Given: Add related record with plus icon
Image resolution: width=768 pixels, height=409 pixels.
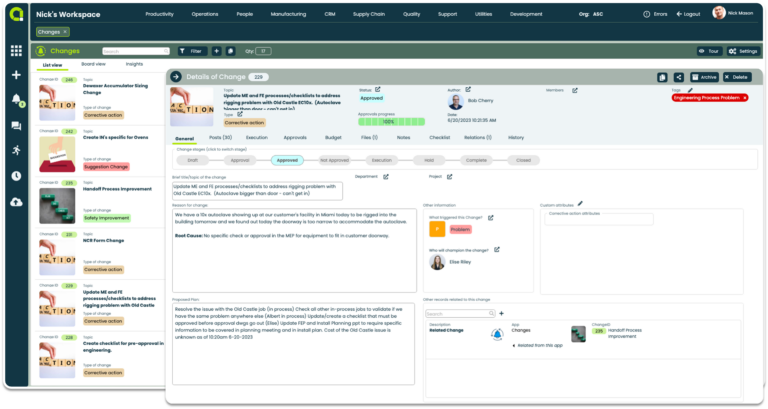Looking at the screenshot, I should (x=501, y=313).
